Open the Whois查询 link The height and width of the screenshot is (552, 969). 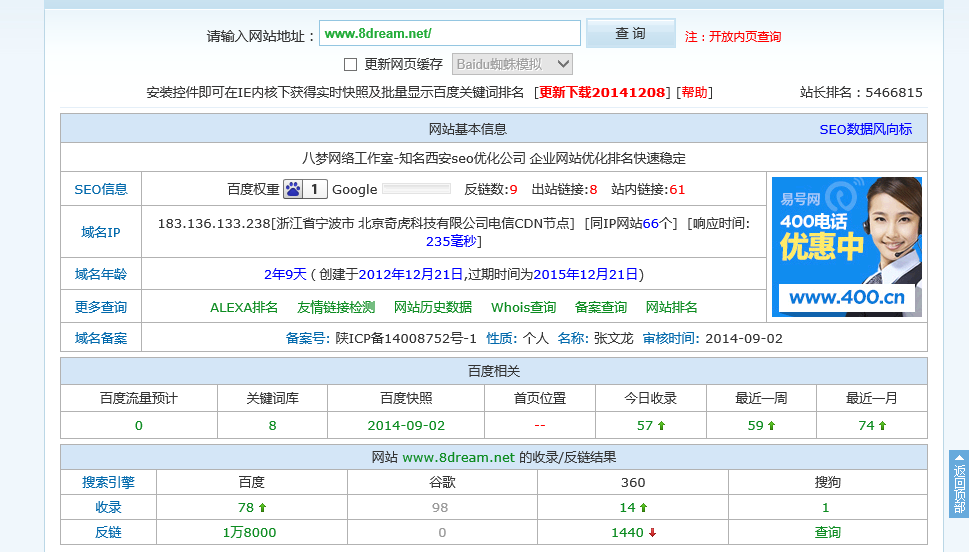[x=523, y=307]
